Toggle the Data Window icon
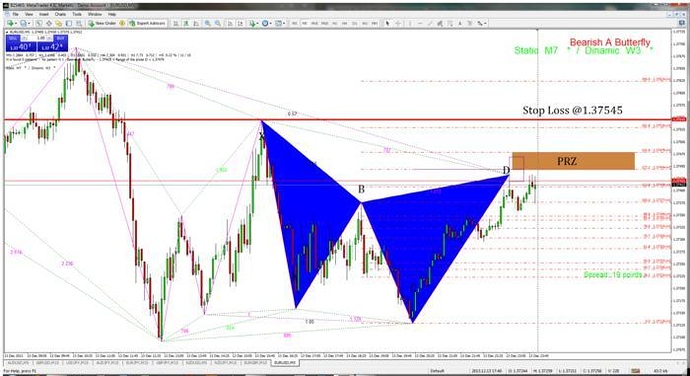Image resolution: width=690 pixels, height=376 pixels. pos(49,23)
